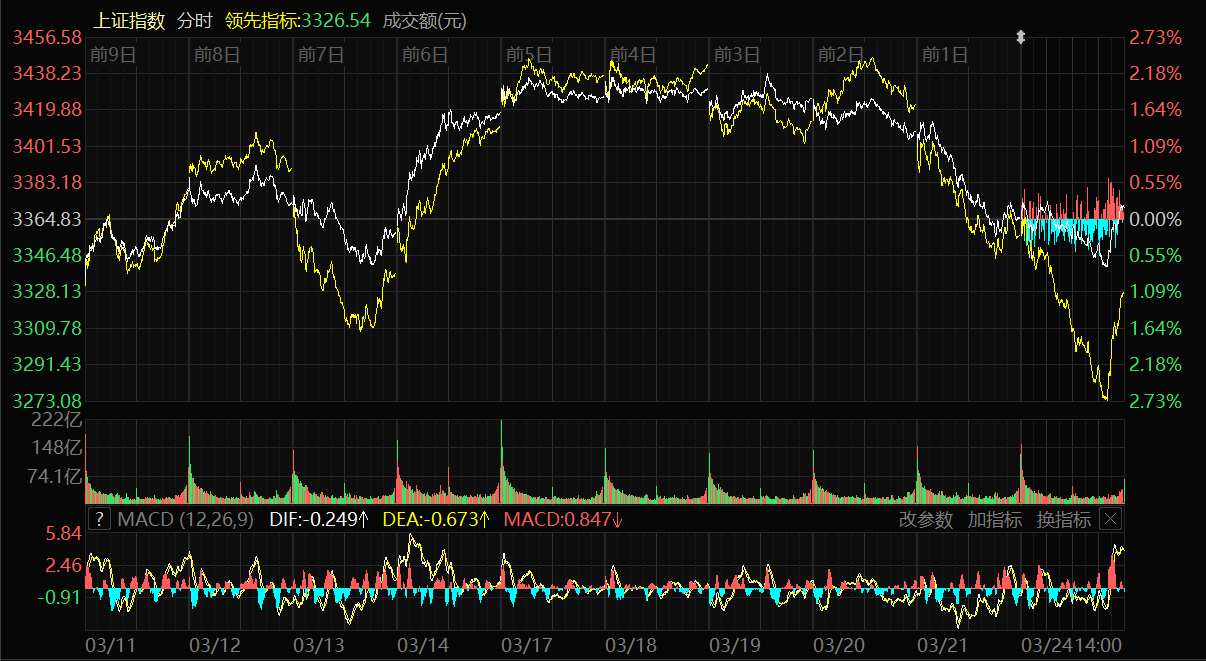Select the 前5日 day marker
The height and width of the screenshot is (661, 1206).
[528, 54]
